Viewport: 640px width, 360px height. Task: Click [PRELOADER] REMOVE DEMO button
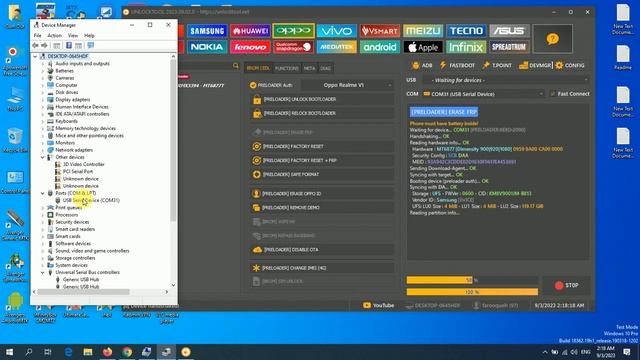(x=322, y=208)
